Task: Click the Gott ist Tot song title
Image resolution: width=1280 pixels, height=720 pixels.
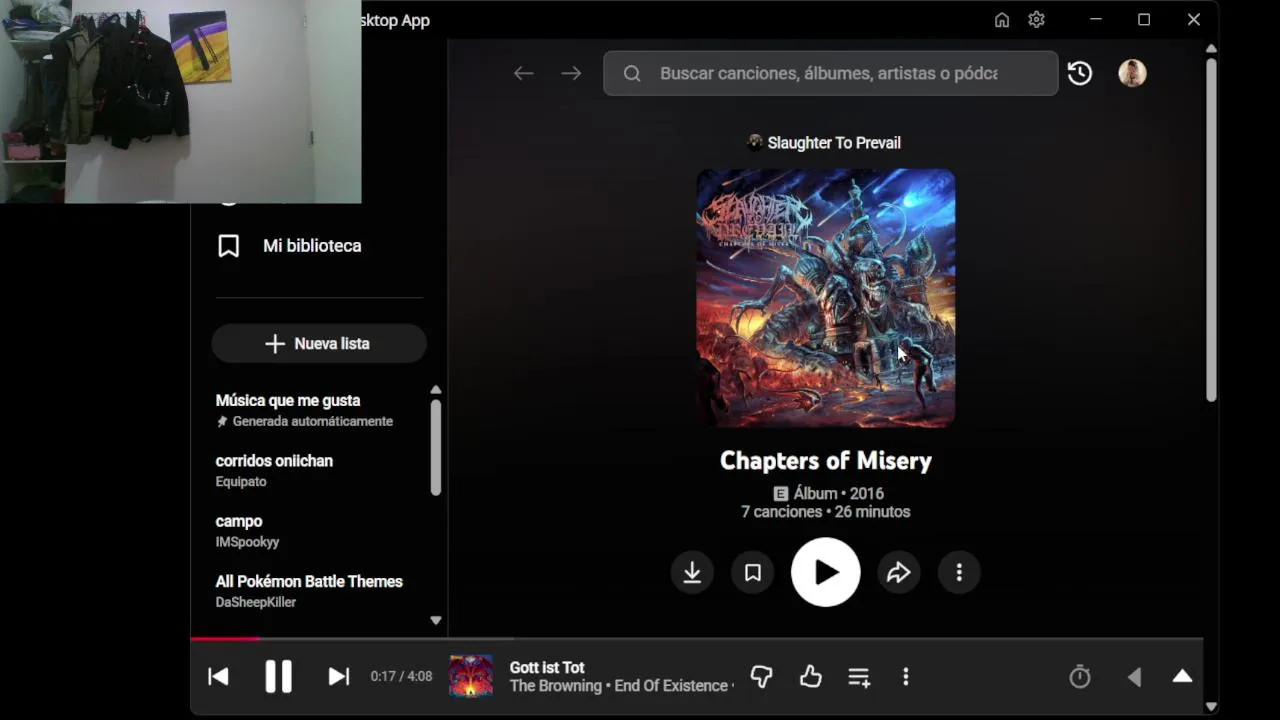Action: click(547, 667)
